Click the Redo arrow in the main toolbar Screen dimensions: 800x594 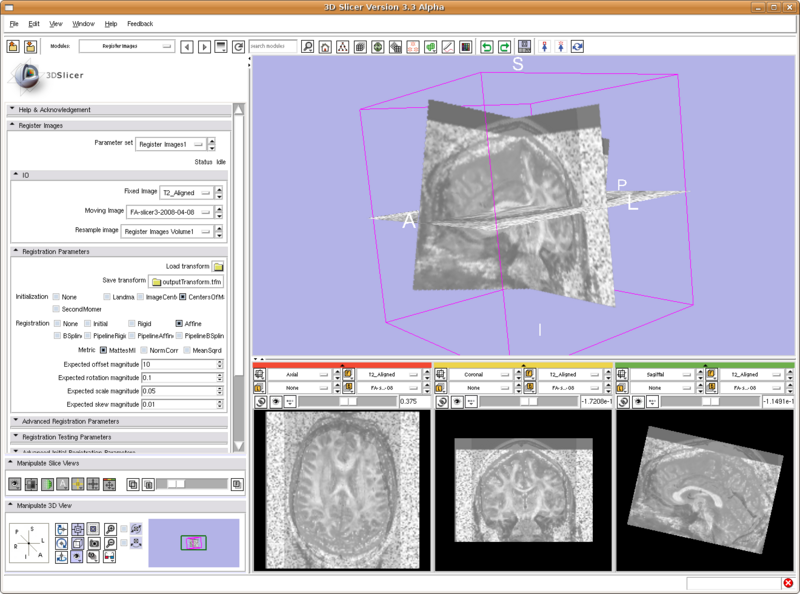(x=502, y=44)
